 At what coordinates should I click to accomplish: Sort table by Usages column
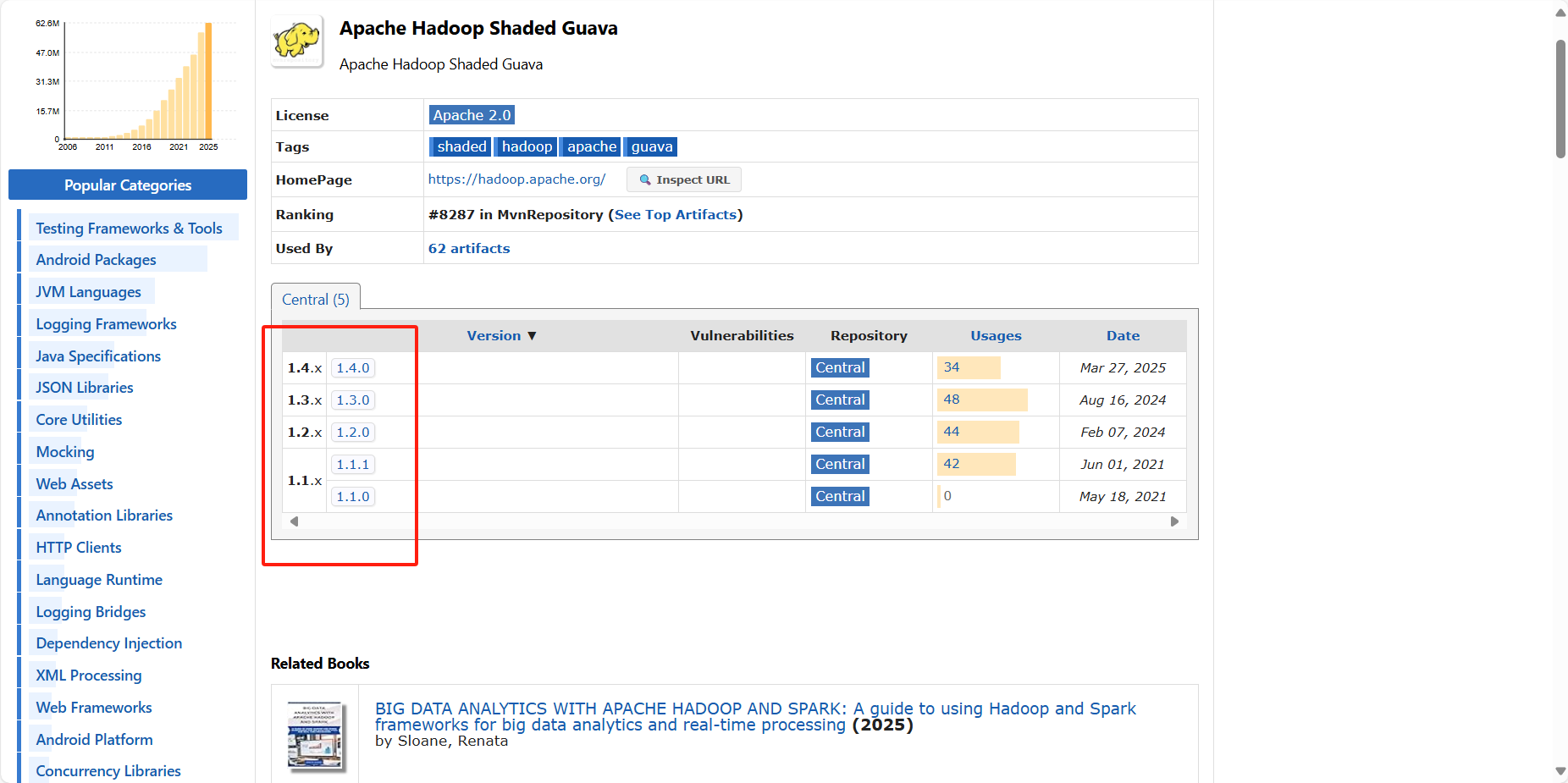pyautogui.click(x=996, y=336)
